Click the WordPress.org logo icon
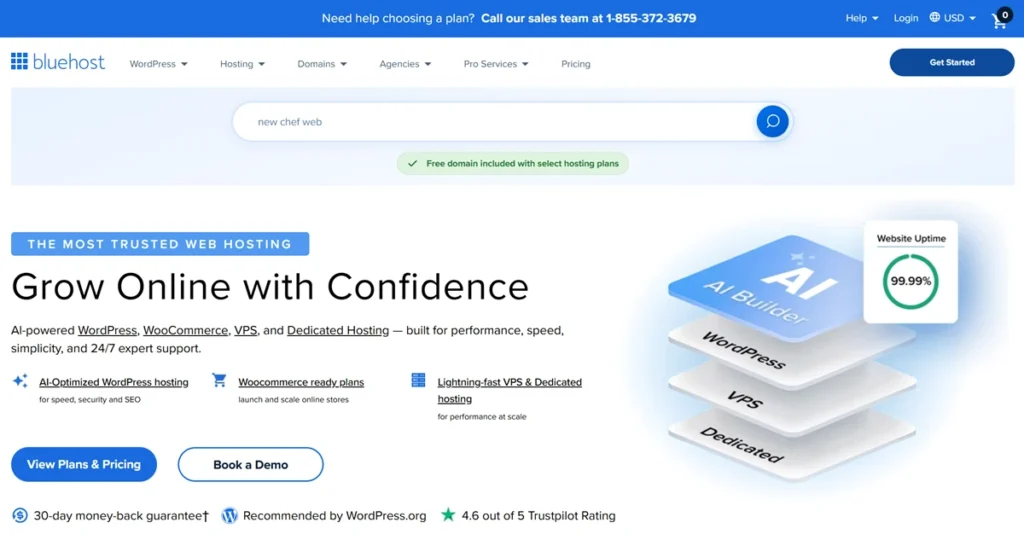Viewport: 1024px width, 540px height. point(229,515)
